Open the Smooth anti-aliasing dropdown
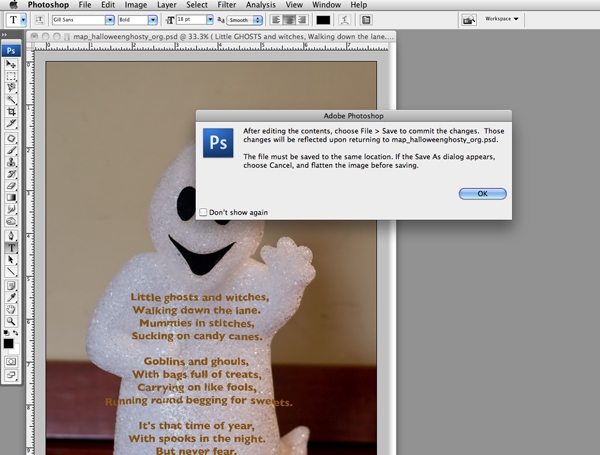The width and height of the screenshot is (600, 455). point(244,20)
